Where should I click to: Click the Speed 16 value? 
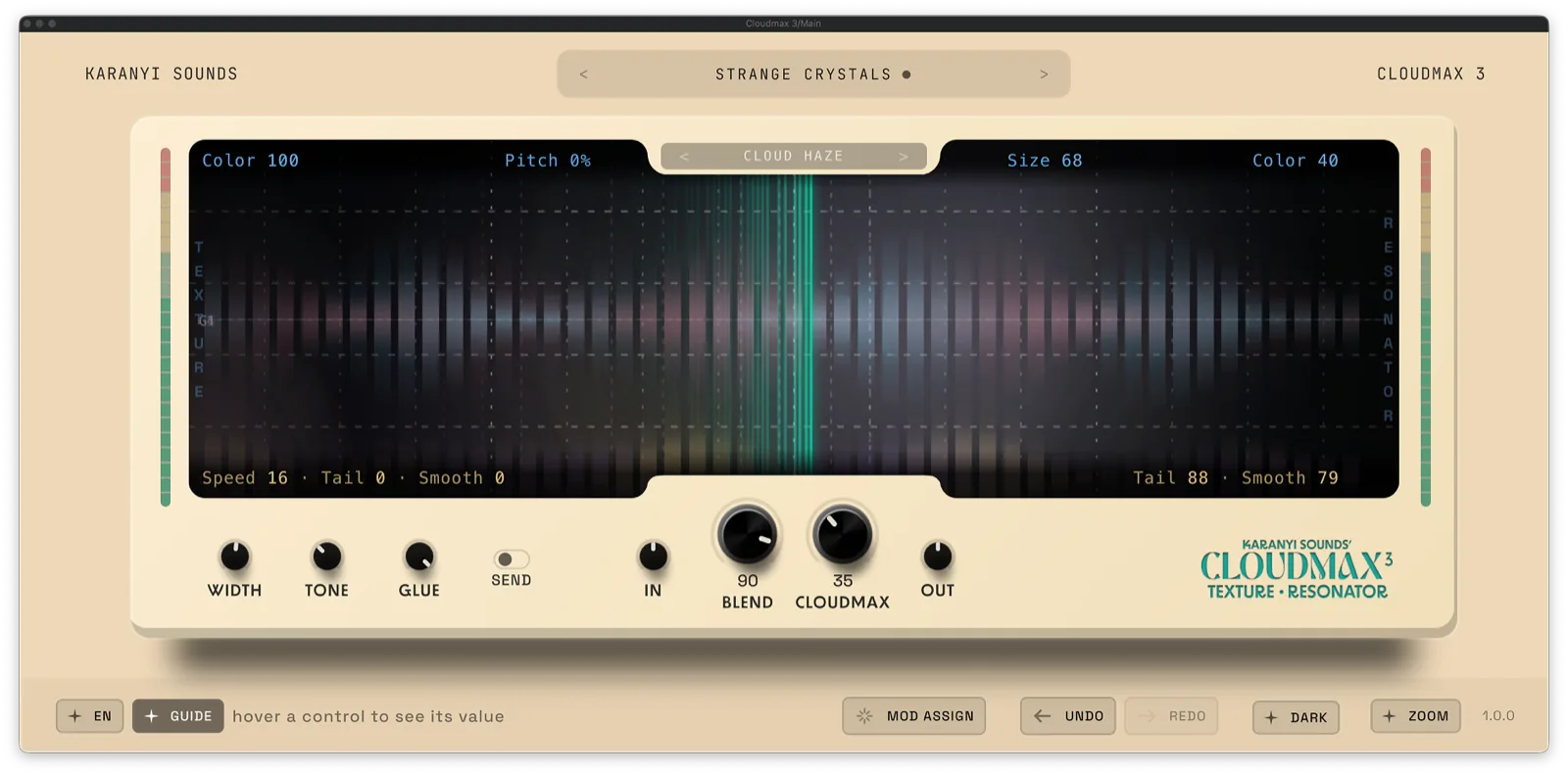pos(245,478)
